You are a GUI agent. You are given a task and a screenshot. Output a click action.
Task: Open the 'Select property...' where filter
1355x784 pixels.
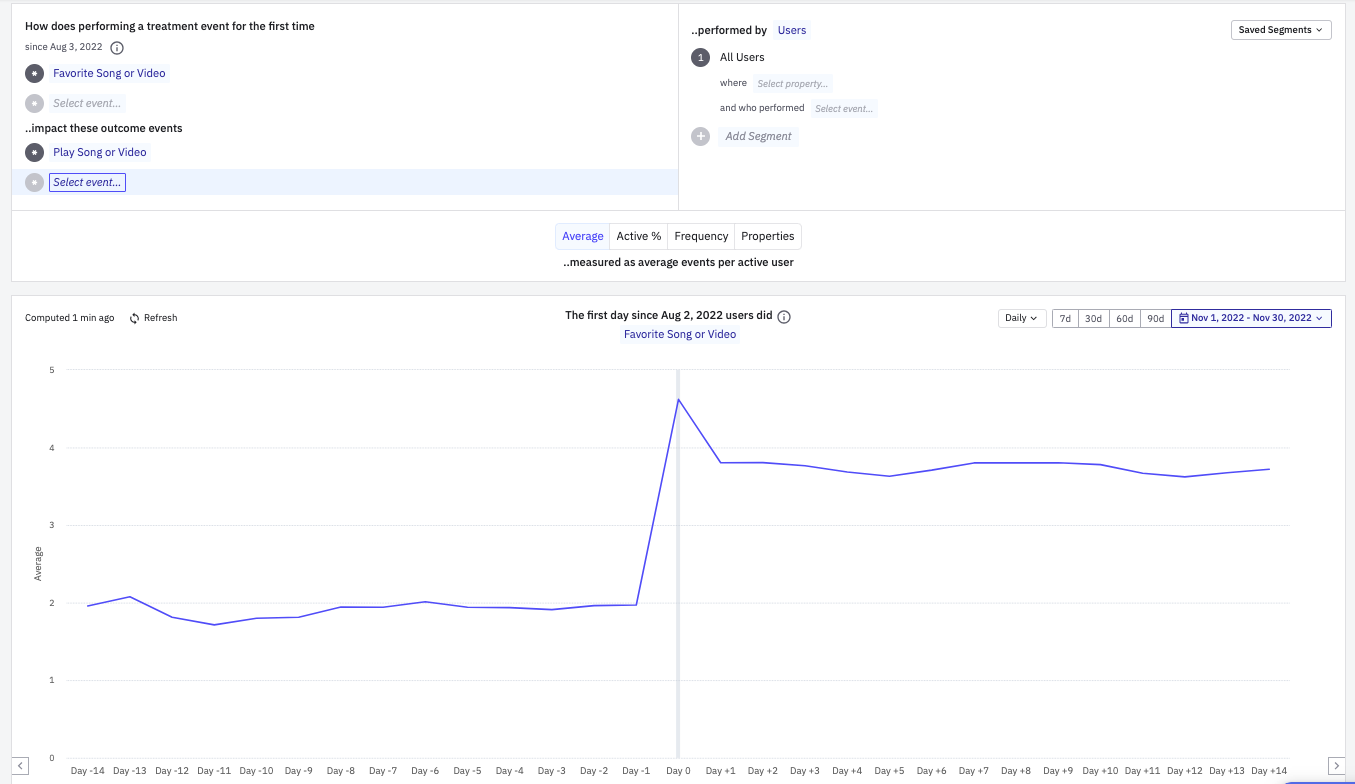pyautogui.click(x=792, y=84)
